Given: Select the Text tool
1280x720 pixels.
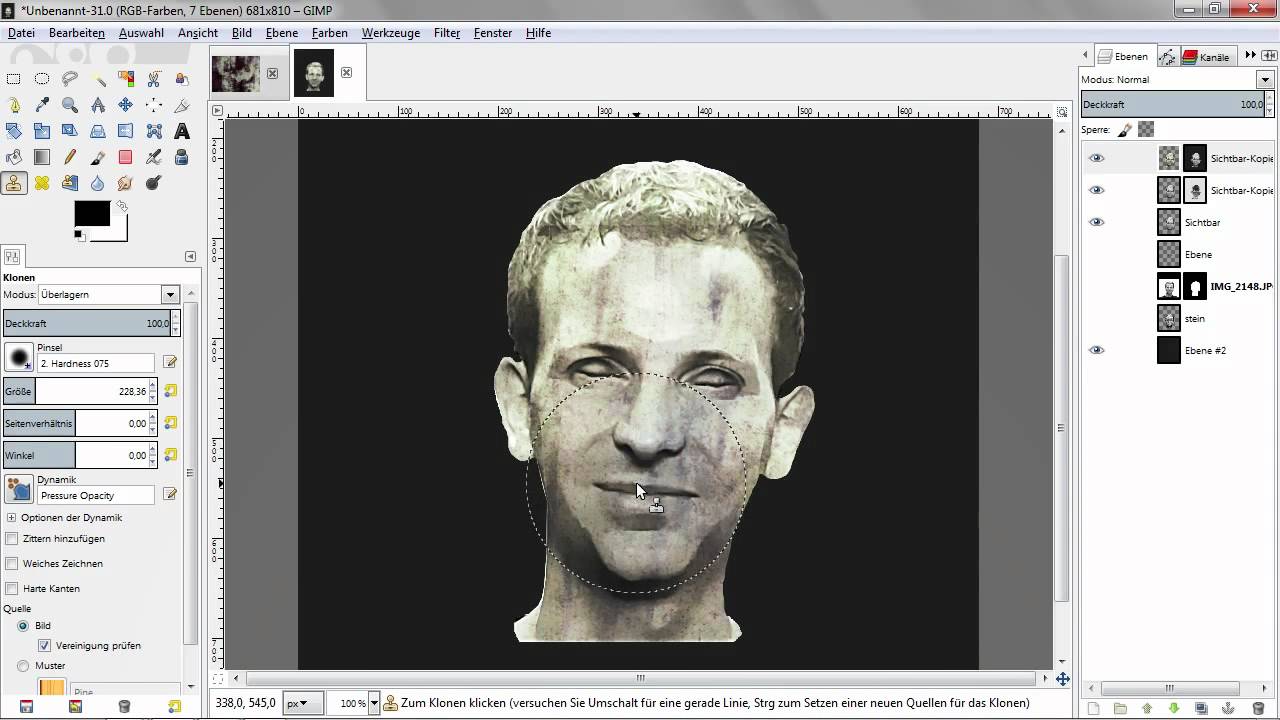Looking at the screenshot, I should (181, 131).
